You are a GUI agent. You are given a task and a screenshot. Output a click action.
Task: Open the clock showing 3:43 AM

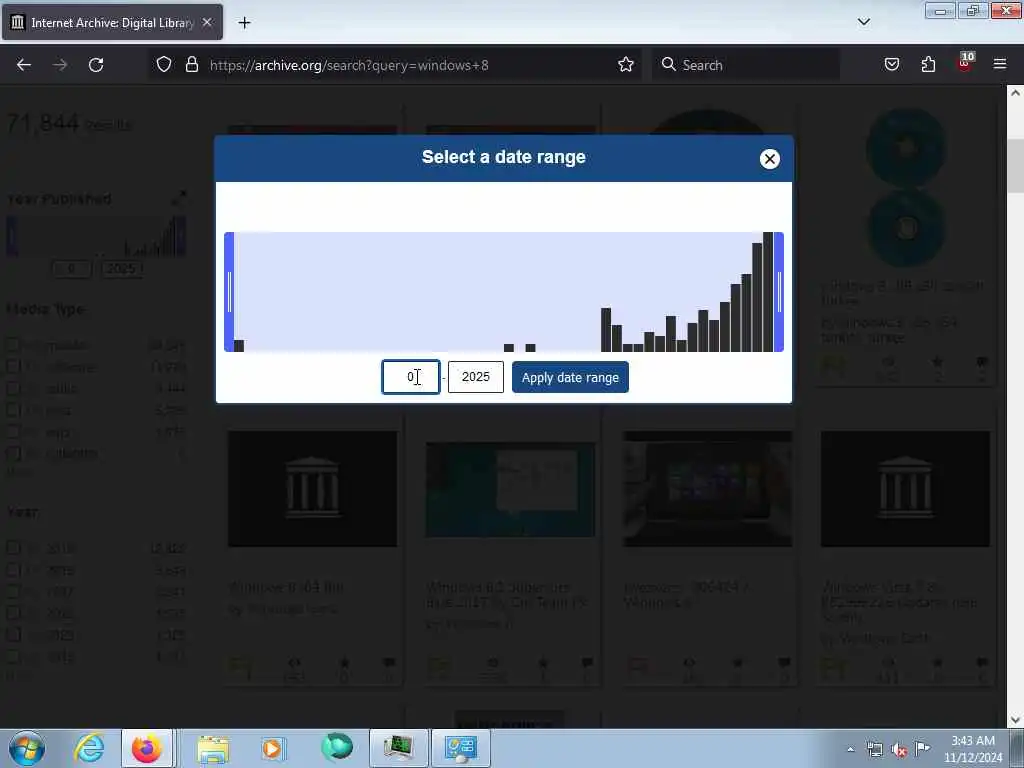click(x=973, y=749)
